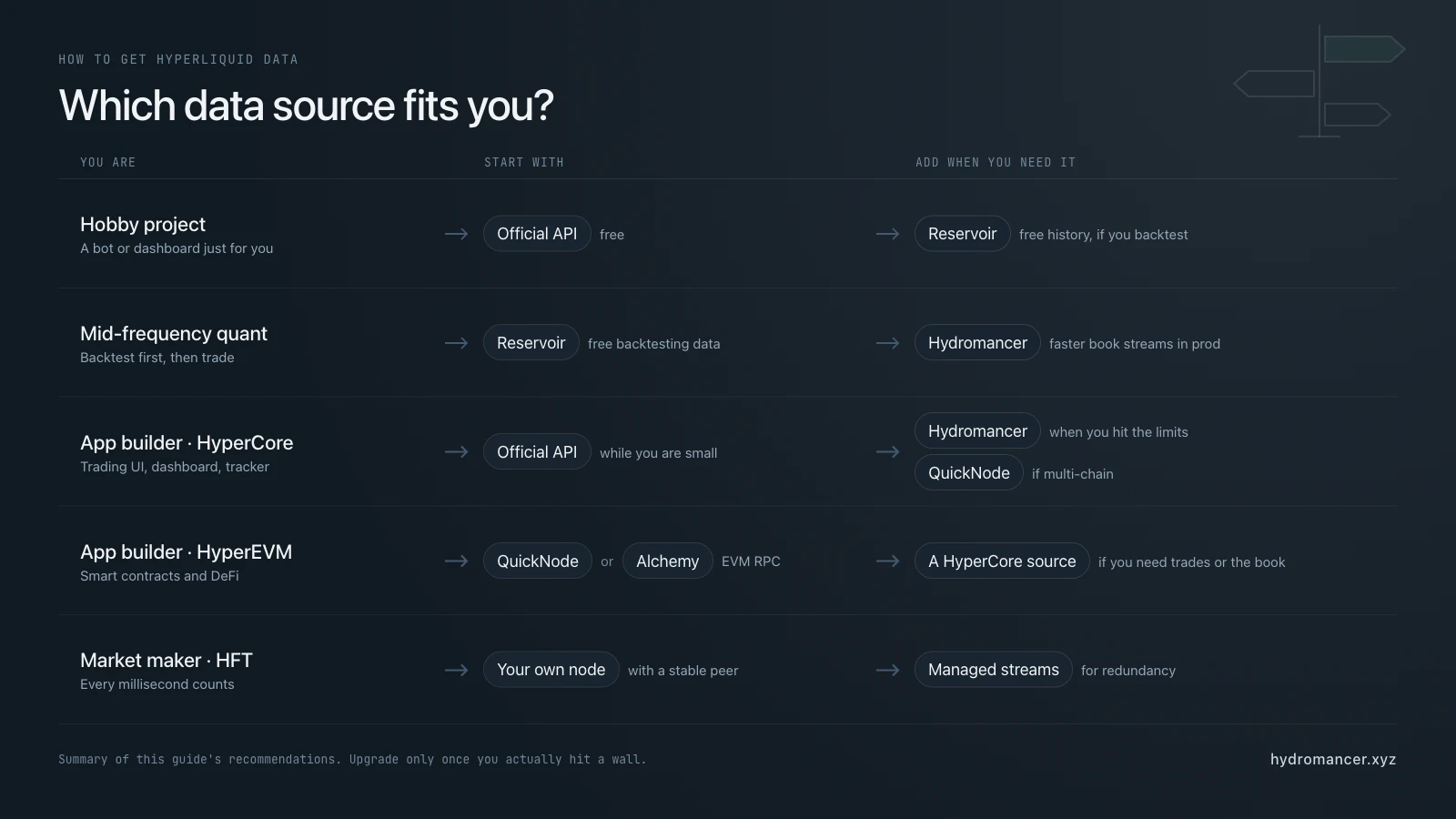
Task: Click the QuickNode pill beside "if multi-chain"
Action: [x=968, y=473]
